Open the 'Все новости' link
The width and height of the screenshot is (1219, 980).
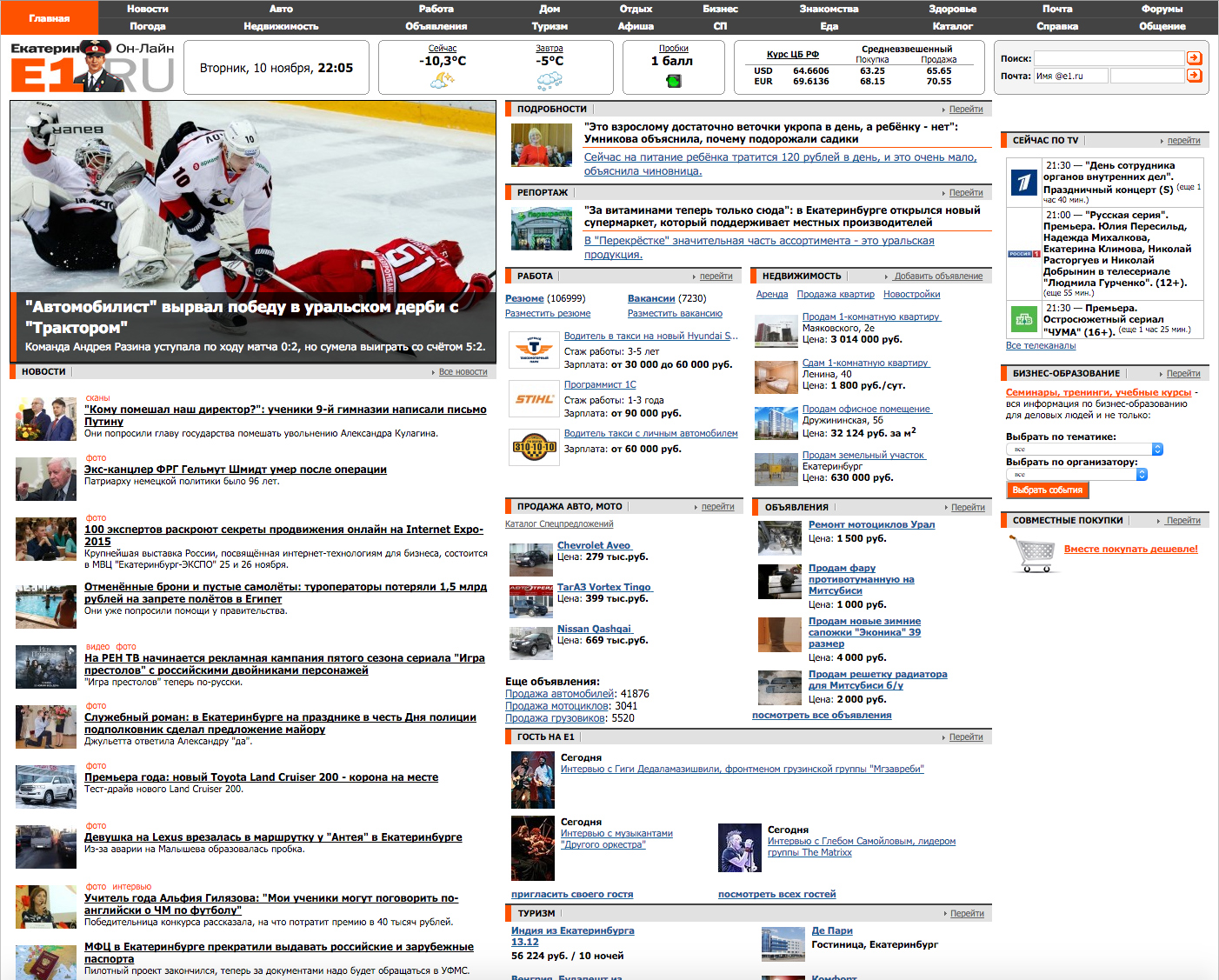tap(463, 372)
